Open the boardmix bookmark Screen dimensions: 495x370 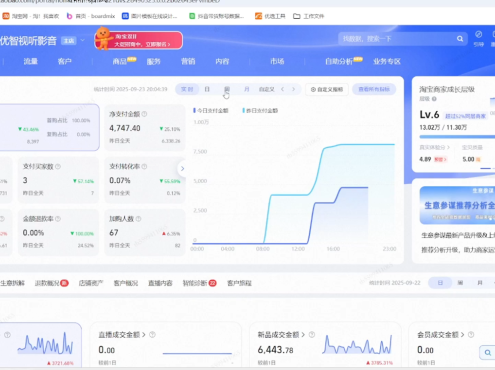click(91, 16)
